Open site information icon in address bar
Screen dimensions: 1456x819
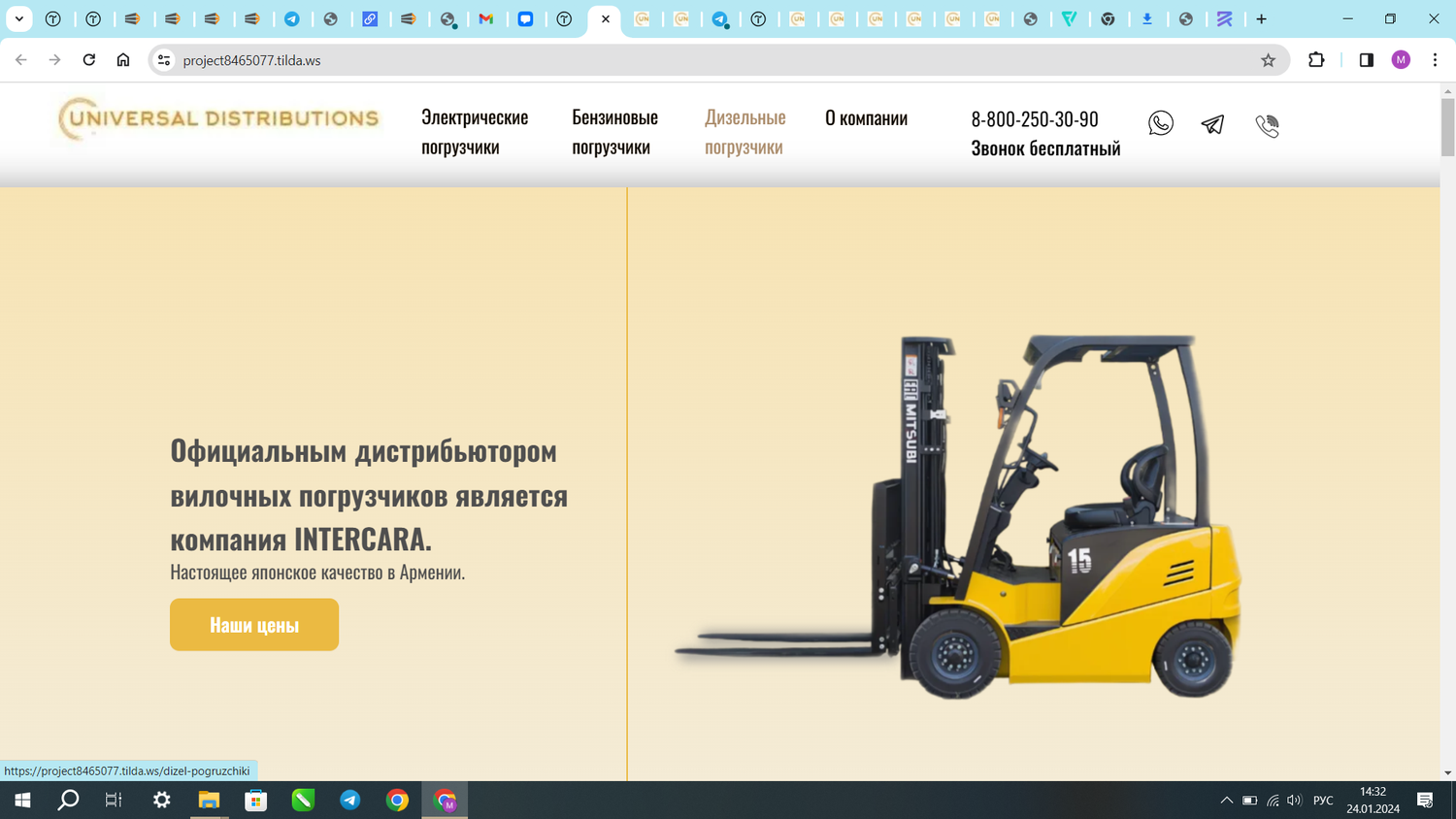(x=164, y=60)
